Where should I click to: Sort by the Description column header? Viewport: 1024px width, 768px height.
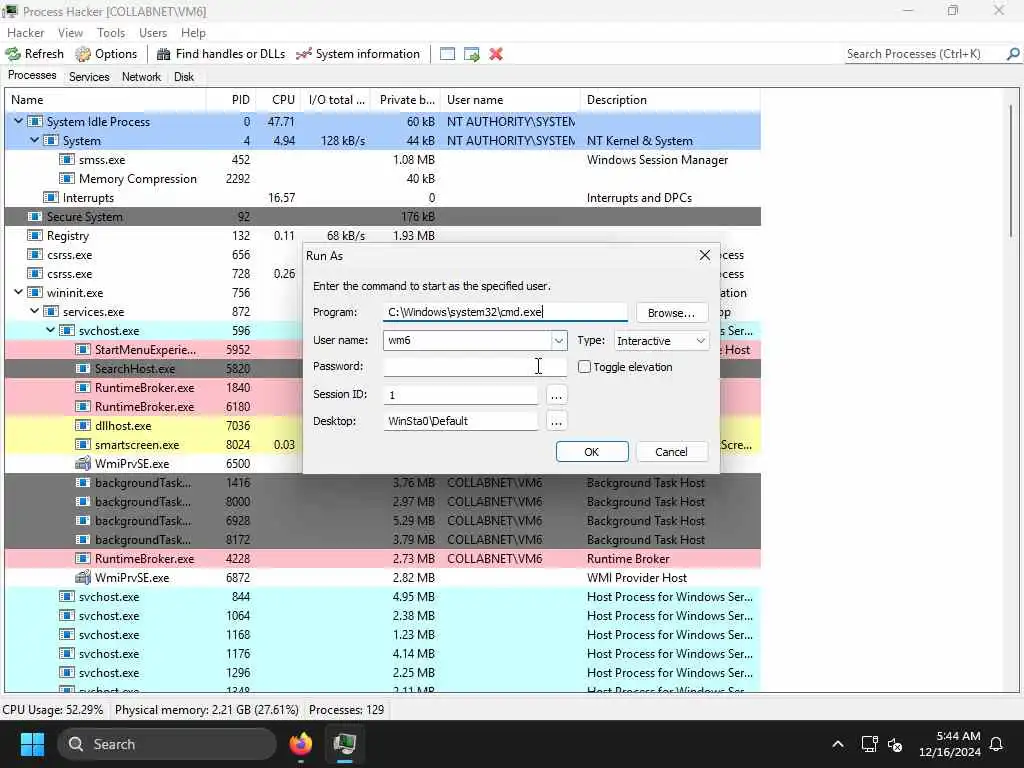coord(670,100)
